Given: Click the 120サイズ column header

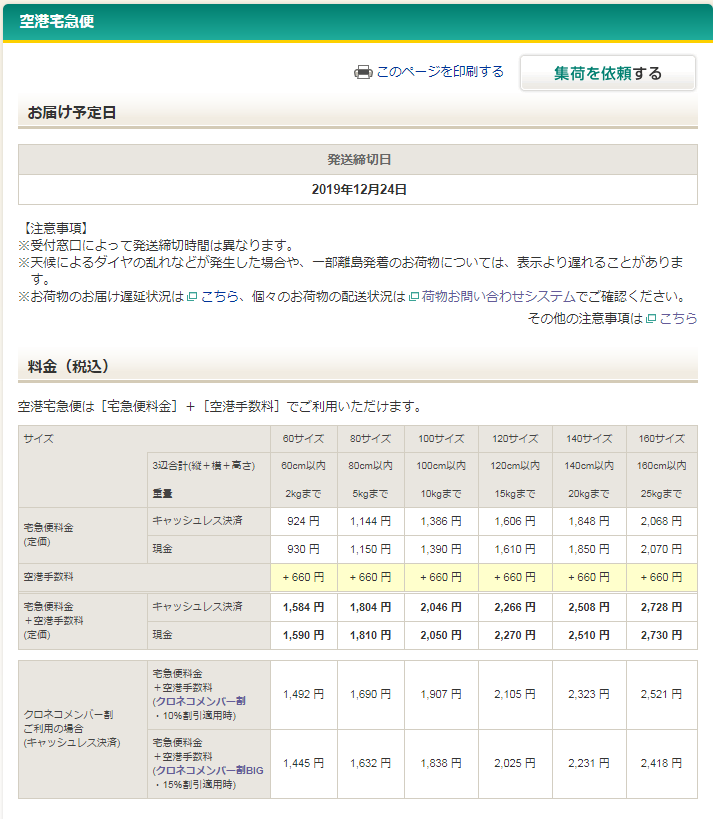Looking at the screenshot, I should point(515,439).
